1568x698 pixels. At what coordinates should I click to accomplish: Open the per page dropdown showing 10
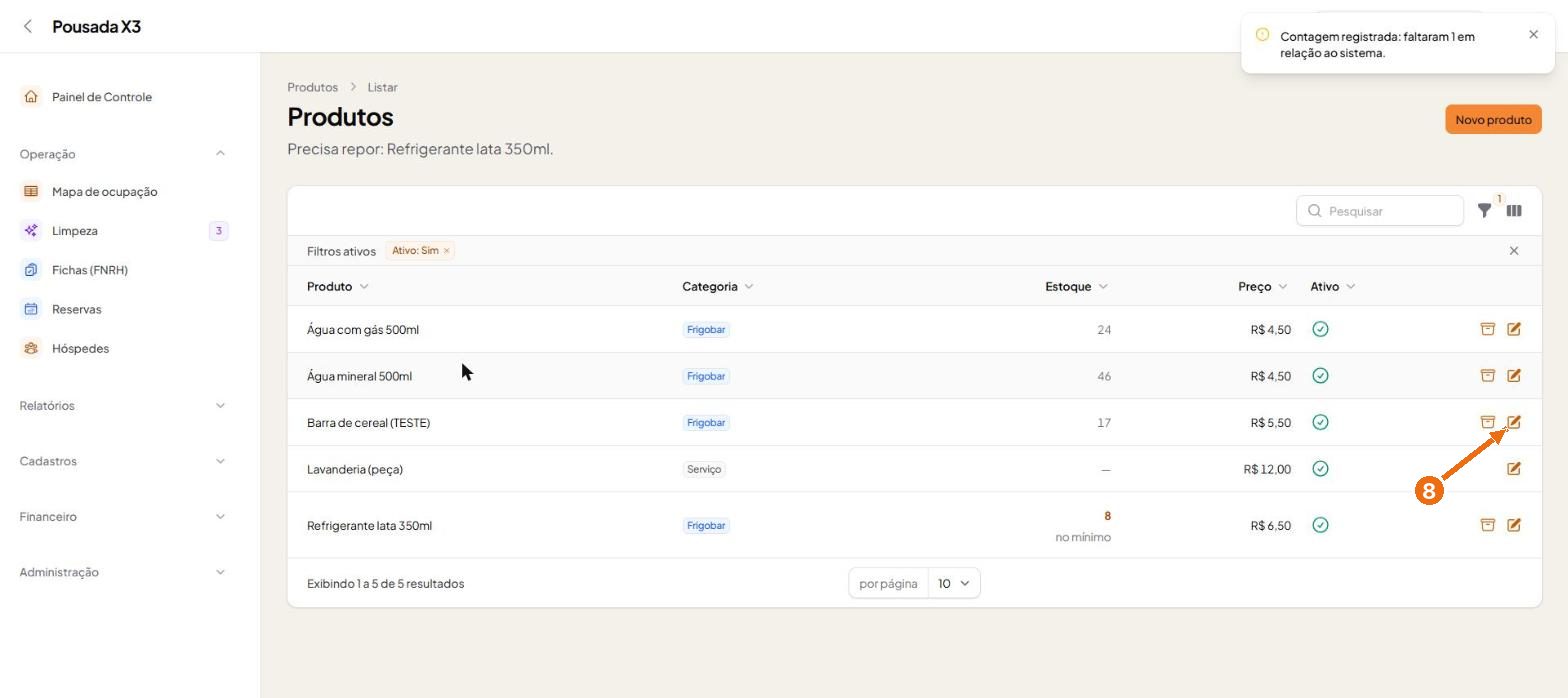(954, 584)
